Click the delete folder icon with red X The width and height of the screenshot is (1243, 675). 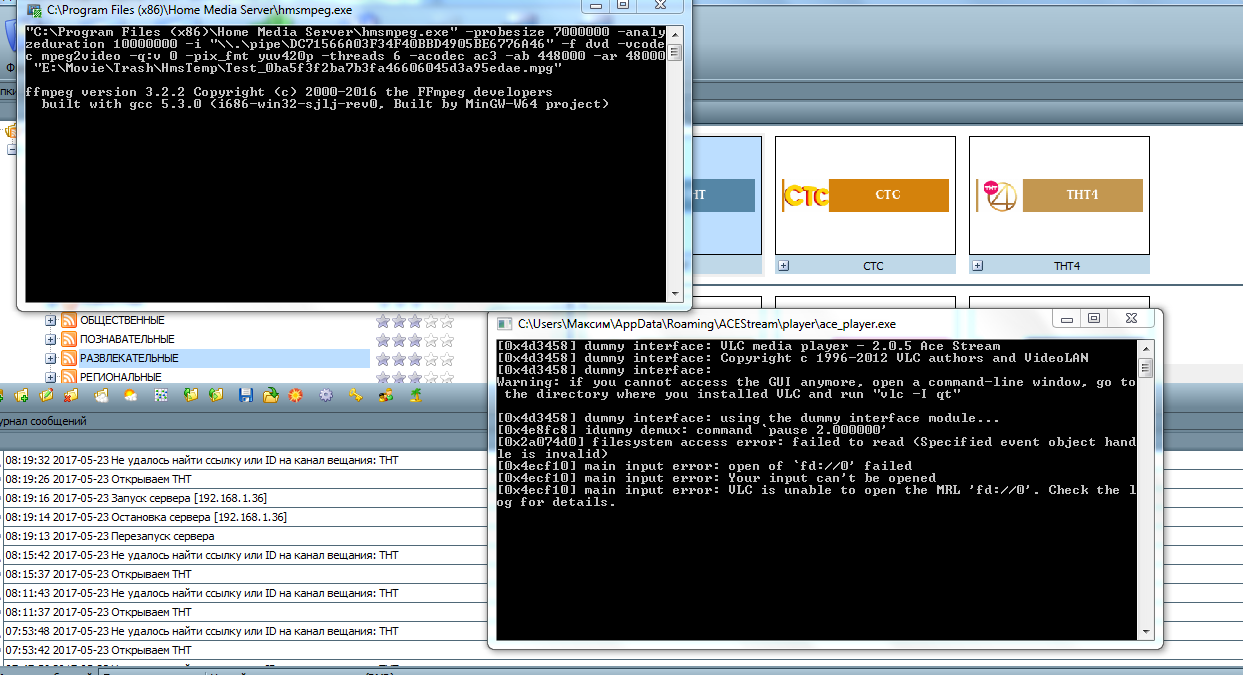(71, 396)
